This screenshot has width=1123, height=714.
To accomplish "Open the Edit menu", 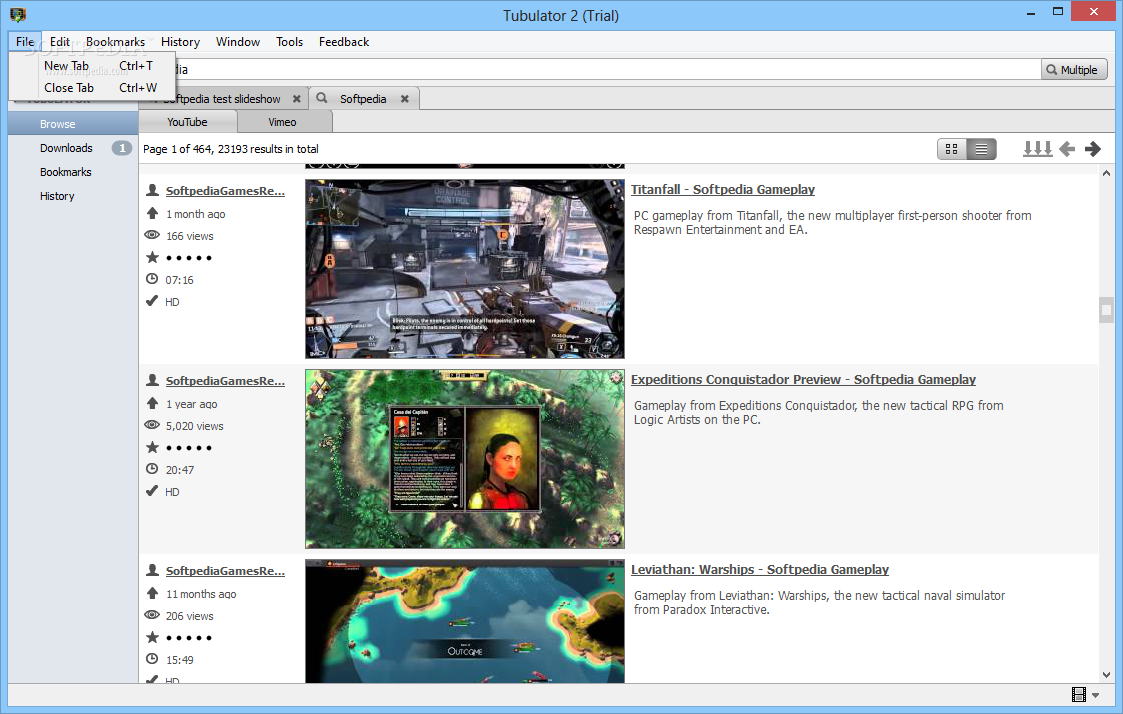I will 60,42.
